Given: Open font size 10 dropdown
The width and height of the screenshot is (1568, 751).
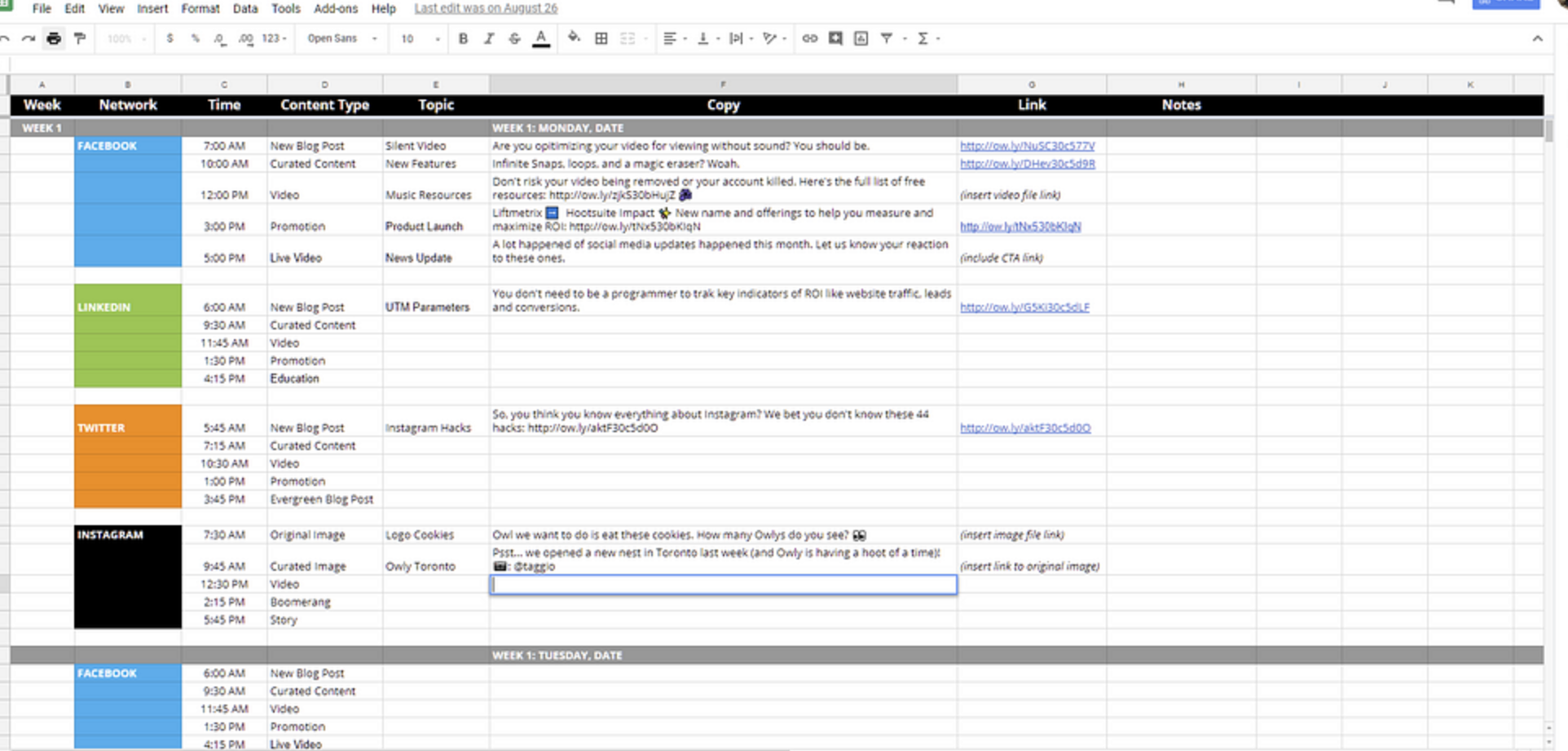Looking at the screenshot, I should point(420,38).
